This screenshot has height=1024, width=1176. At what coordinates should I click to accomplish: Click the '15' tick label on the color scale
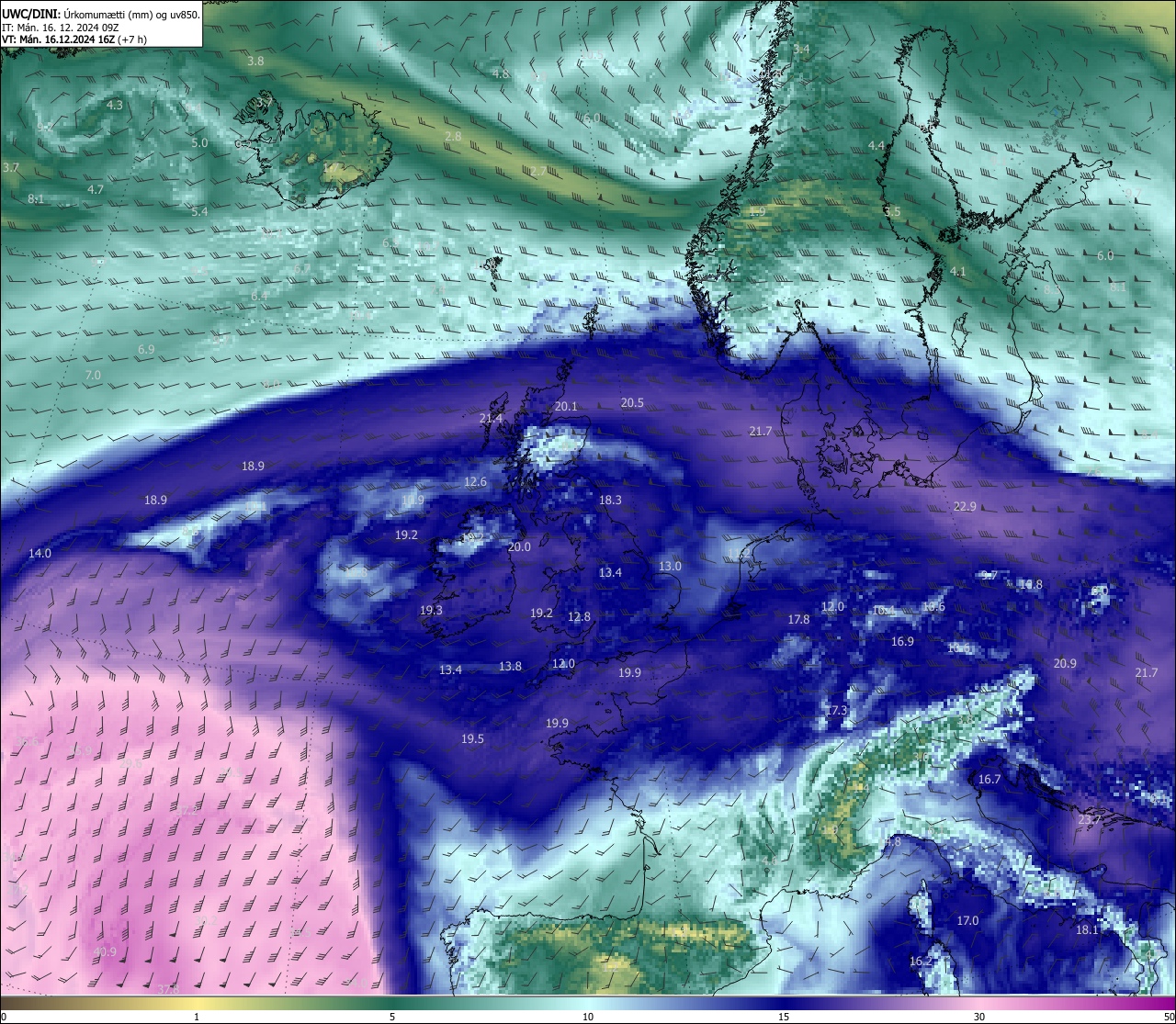(x=784, y=1017)
